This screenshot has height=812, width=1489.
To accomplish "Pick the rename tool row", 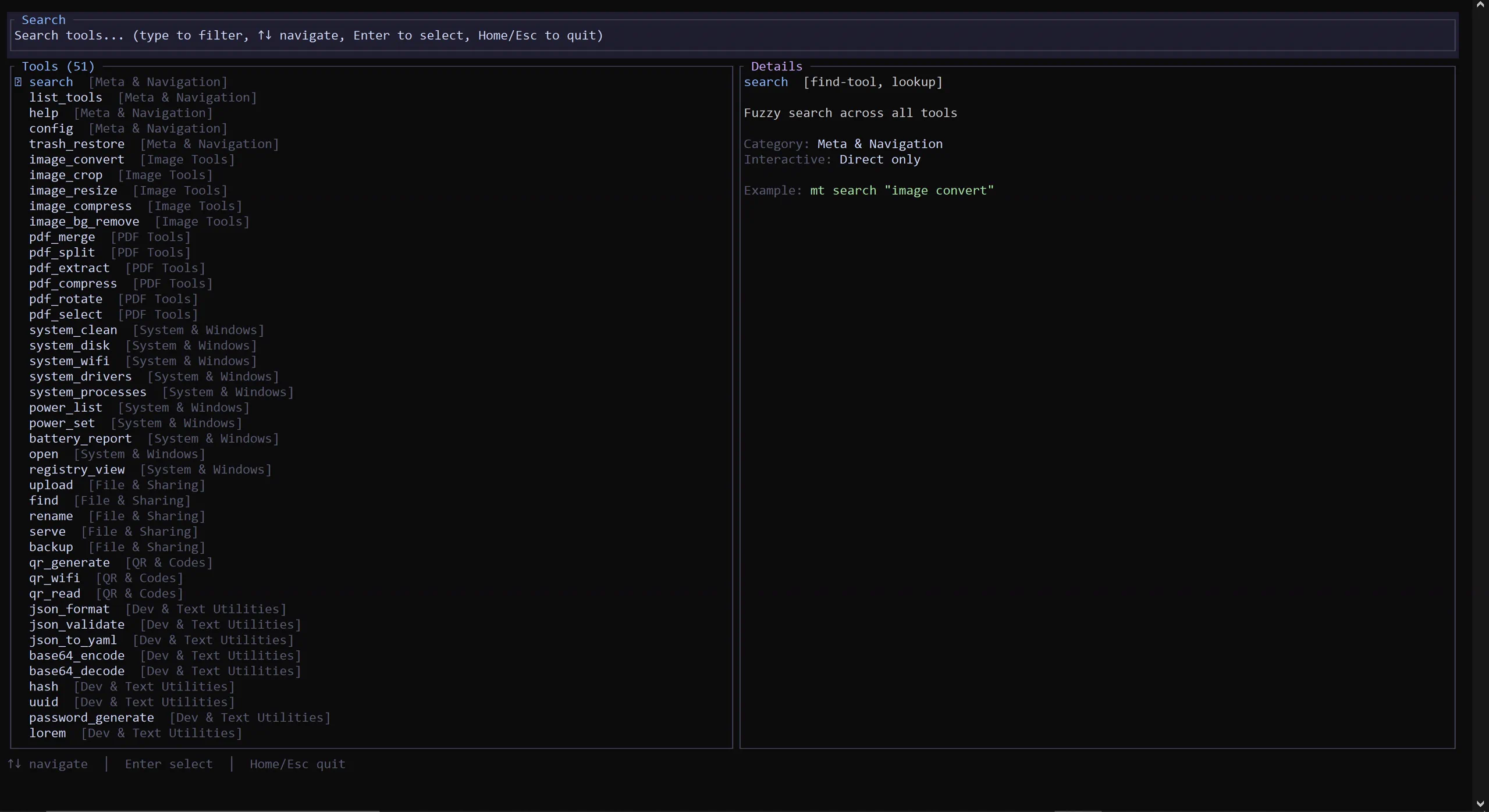I will pos(371,517).
